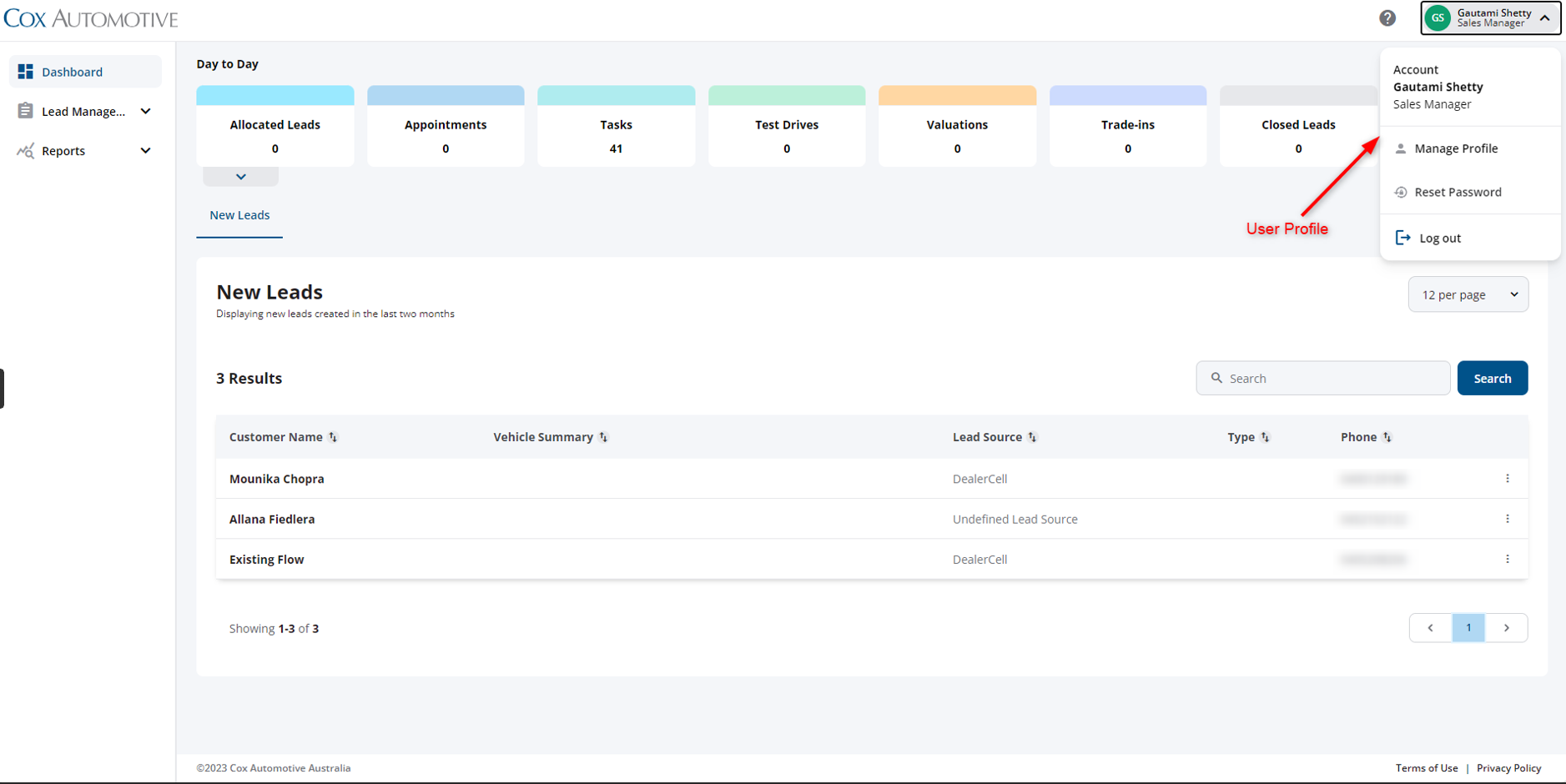
Task: Sort by Vehicle Summary column icon
Action: [603, 437]
